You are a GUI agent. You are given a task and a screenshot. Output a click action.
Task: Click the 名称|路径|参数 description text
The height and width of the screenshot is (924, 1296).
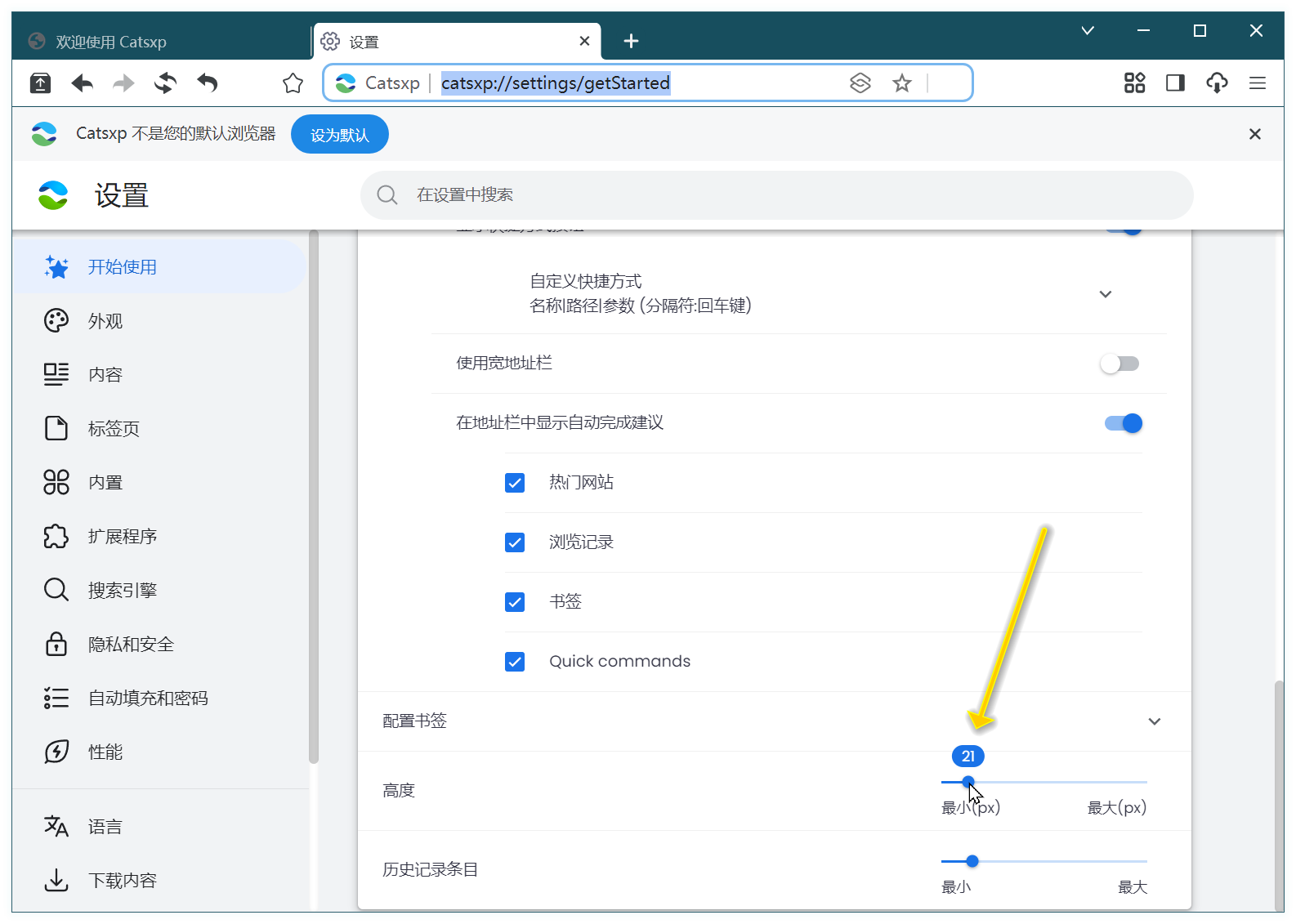641,306
